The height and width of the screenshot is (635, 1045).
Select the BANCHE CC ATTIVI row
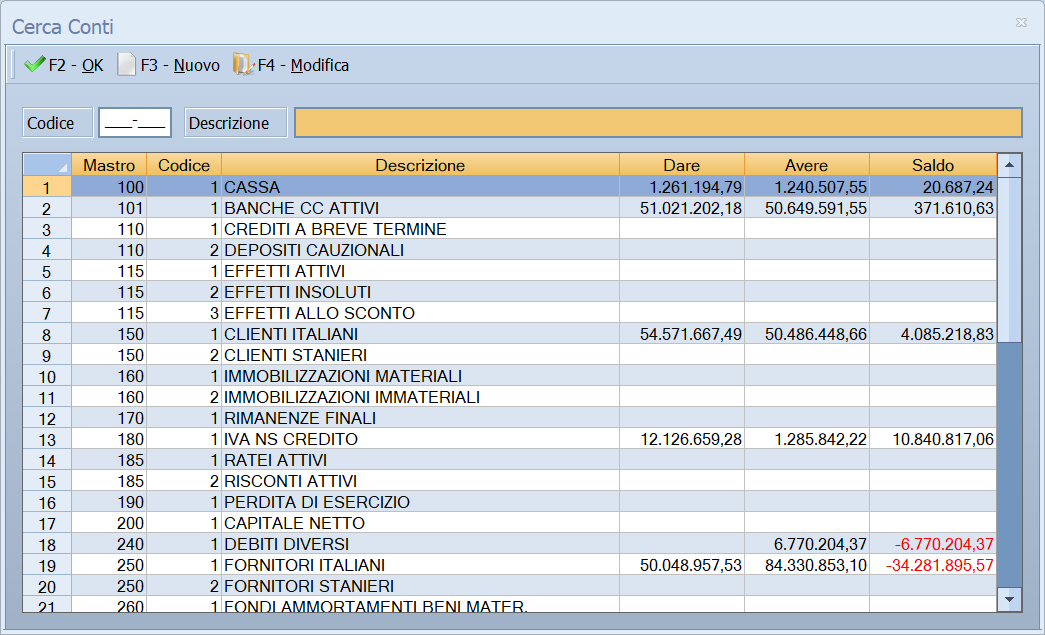(510, 209)
